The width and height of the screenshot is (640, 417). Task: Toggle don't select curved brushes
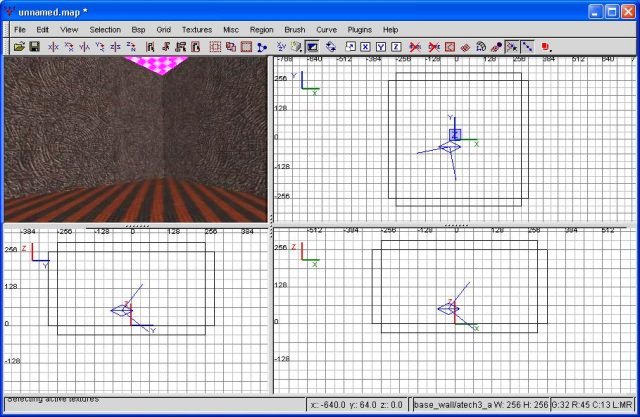pos(434,47)
